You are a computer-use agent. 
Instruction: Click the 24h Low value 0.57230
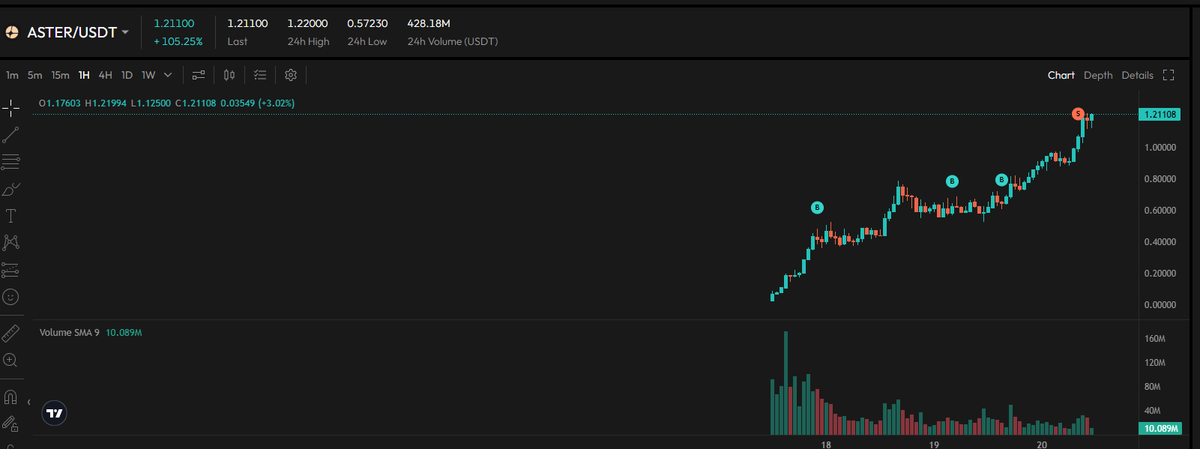click(x=367, y=22)
